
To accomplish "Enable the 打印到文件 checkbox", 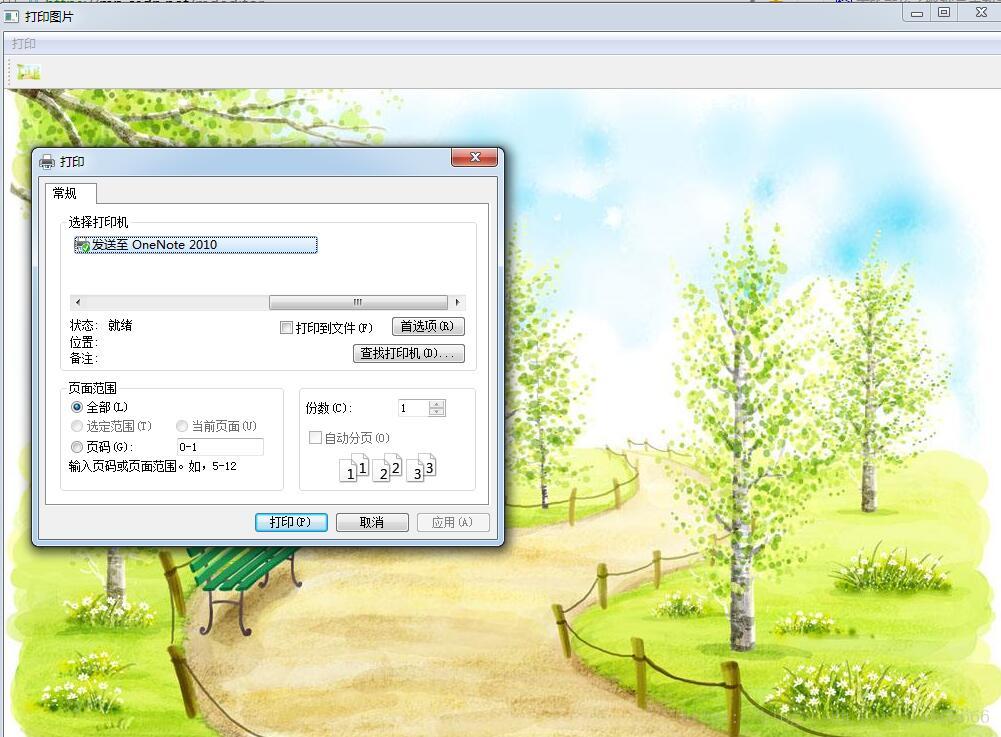I will pyautogui.click(x=287, y=327).
